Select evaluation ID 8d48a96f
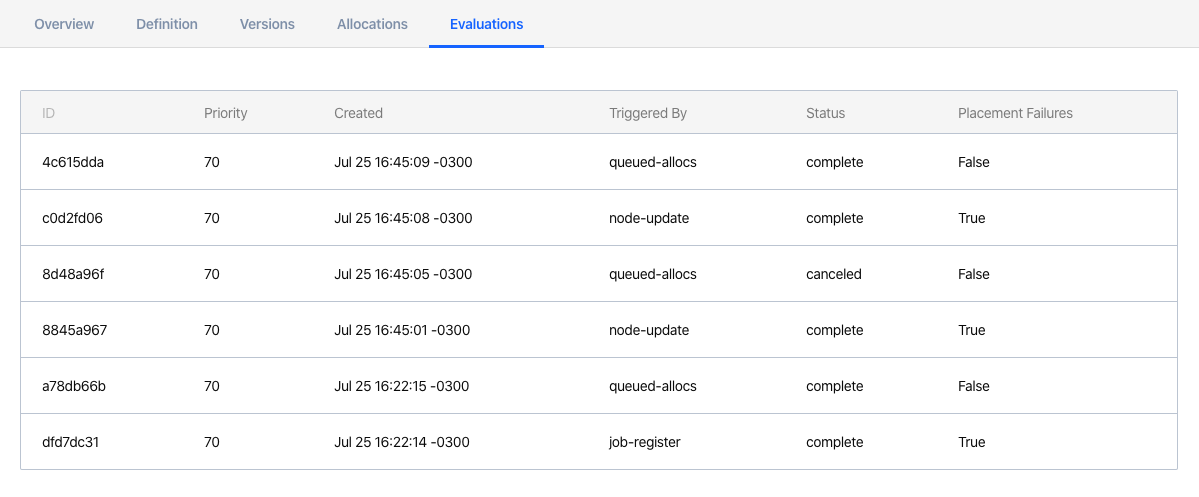Image resolution: width=1199 pixels, height=497 pixels. 73,274
